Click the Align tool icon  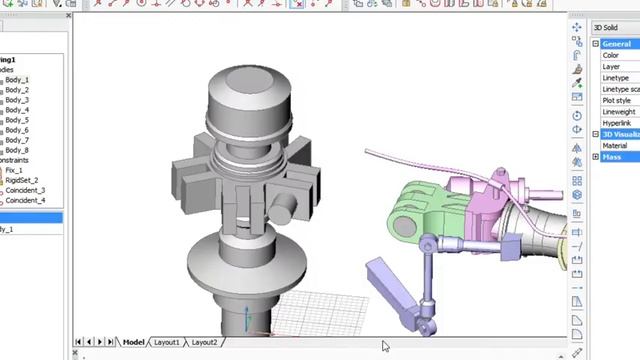[x=577, y=213]
